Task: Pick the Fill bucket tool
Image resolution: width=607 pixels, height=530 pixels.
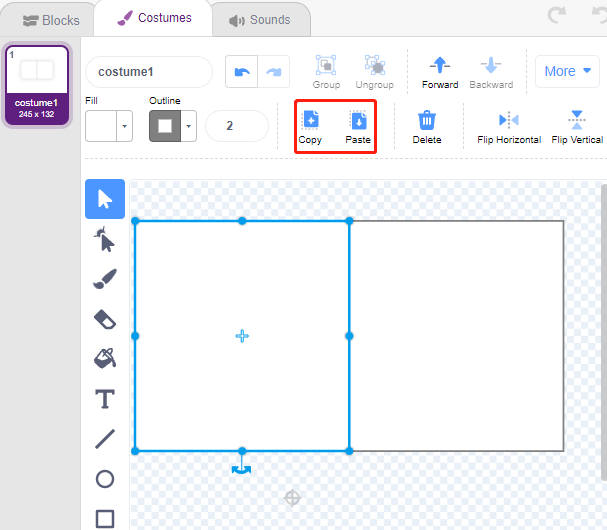Action: click(x=105, y=358)
